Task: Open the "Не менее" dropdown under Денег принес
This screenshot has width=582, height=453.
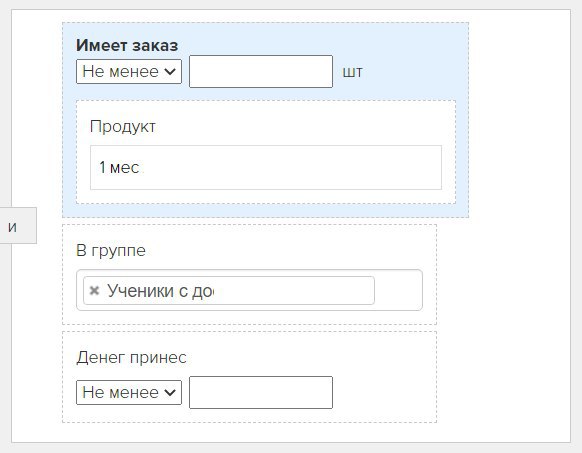Action: click(129, 392)
